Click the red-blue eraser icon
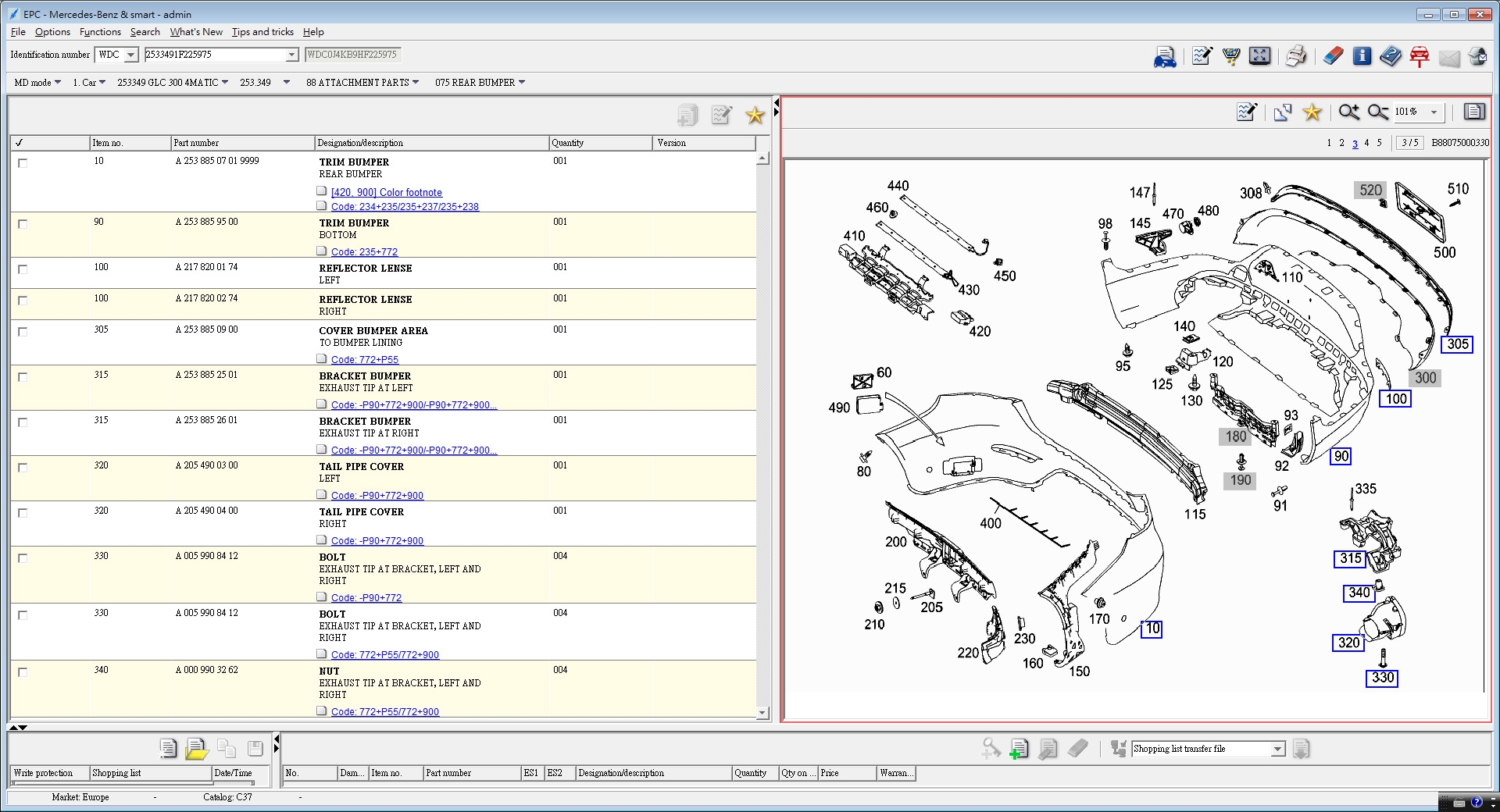This screenshot has height=812, width=1500. point(1333,56)
